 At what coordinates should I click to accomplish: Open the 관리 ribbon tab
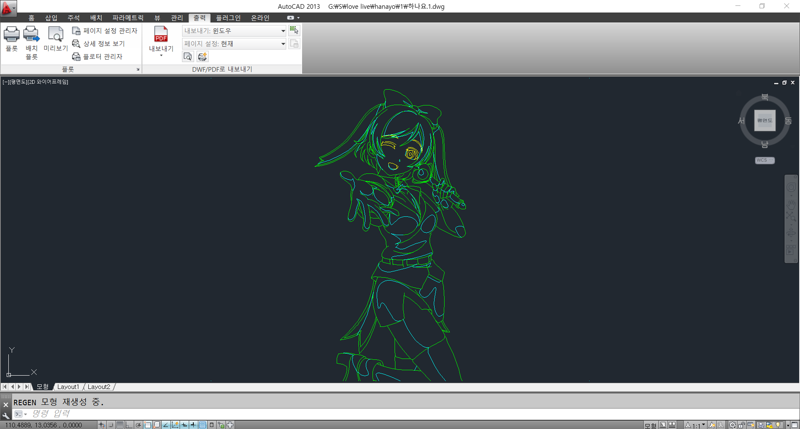[x=177, y=18]
